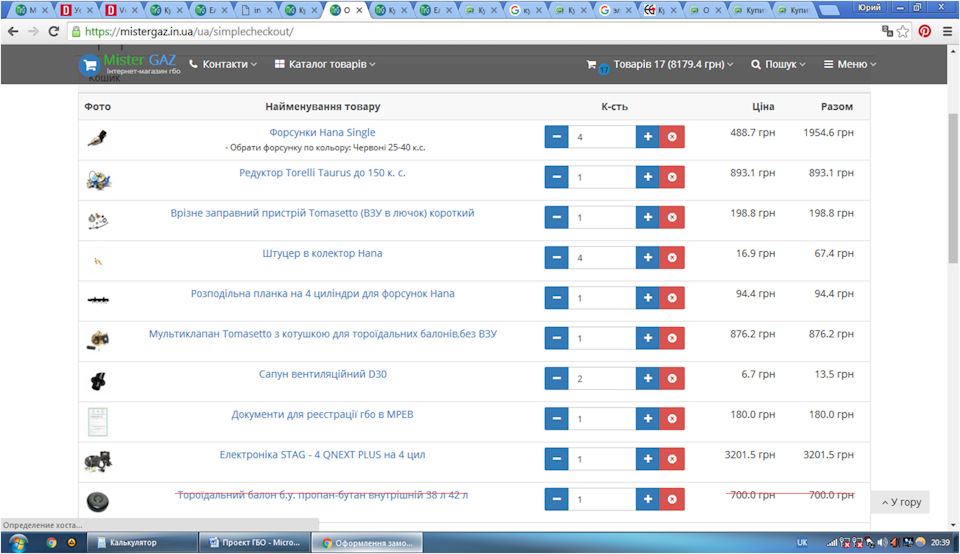Remove Електроніка STAG - 4 QNEXT PLUS item
The height and width of the screenshot is (554, 960).
point(672,459)
